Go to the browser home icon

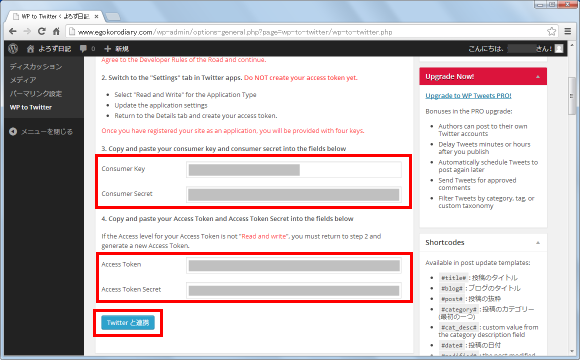tap(56, 31)
